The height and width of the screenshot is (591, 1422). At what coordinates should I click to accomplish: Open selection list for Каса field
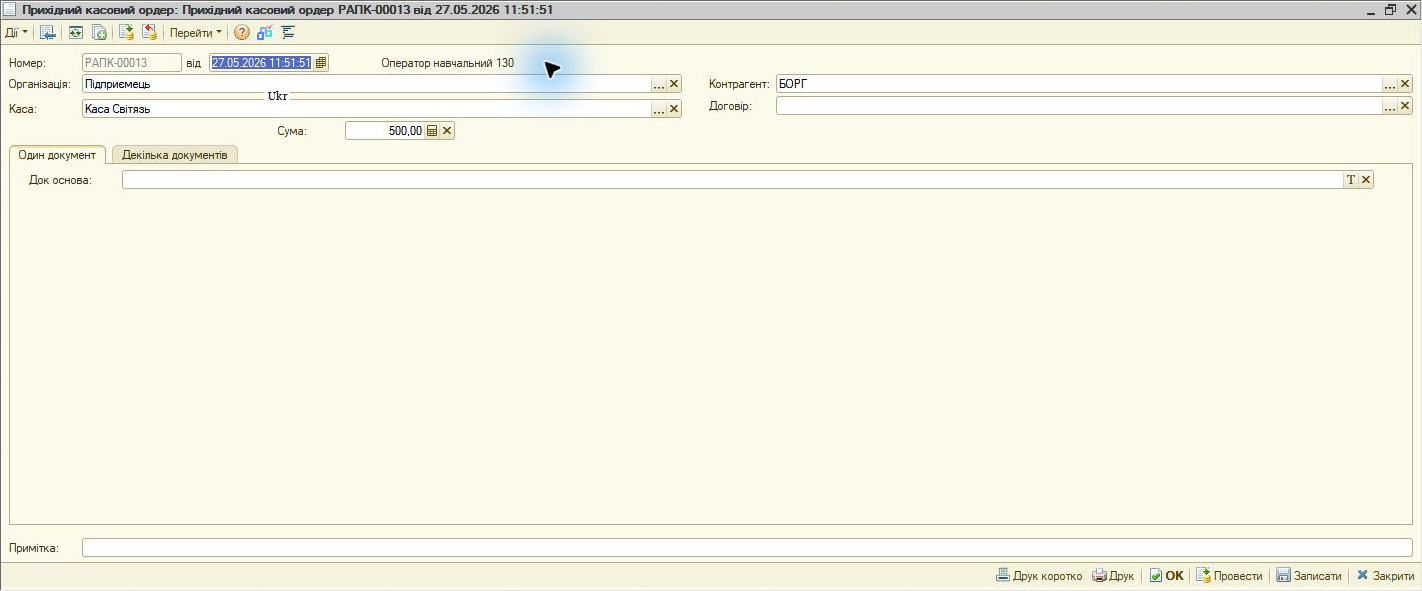(x=659, y=109)
